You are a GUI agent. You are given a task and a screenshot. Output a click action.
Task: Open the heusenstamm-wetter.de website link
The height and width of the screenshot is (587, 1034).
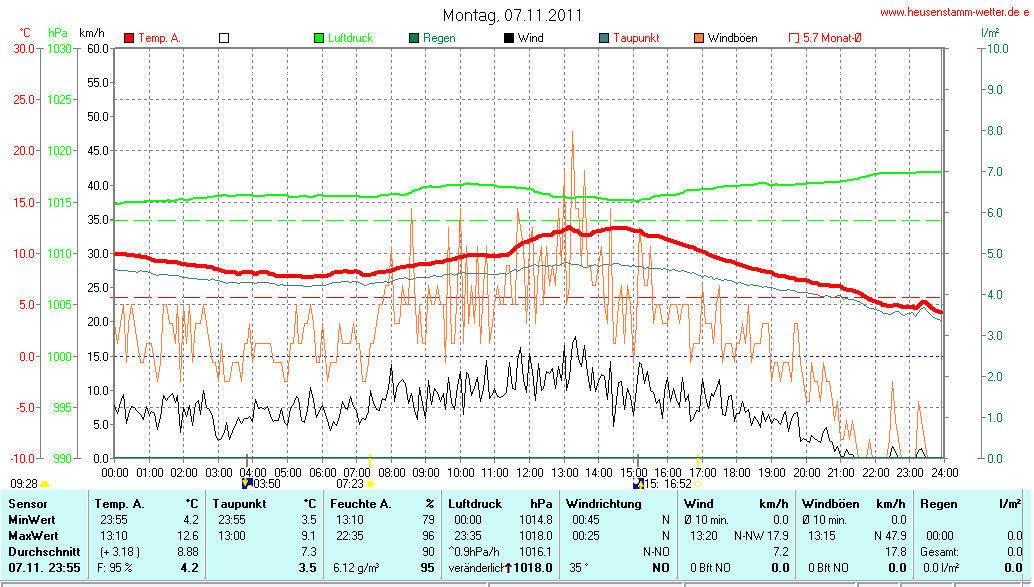click(x=955, y=12)
